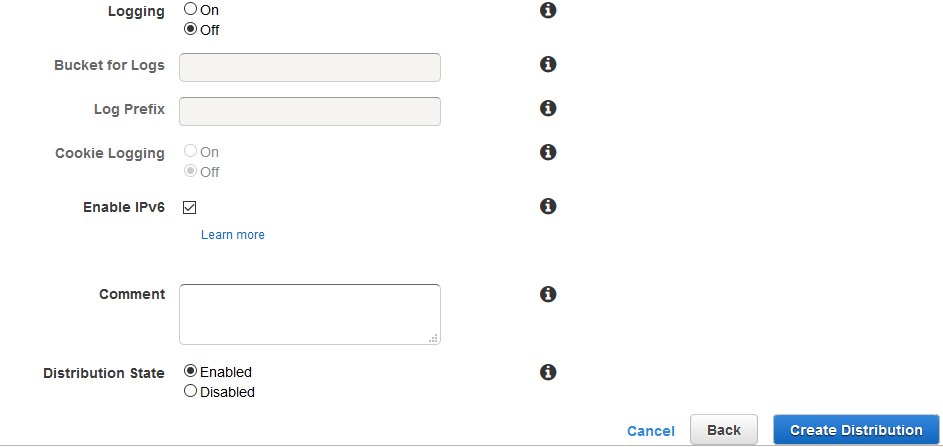Open the IPv6 Learn more link
This screenshot has height=447, width=943.
click(233, 235)
